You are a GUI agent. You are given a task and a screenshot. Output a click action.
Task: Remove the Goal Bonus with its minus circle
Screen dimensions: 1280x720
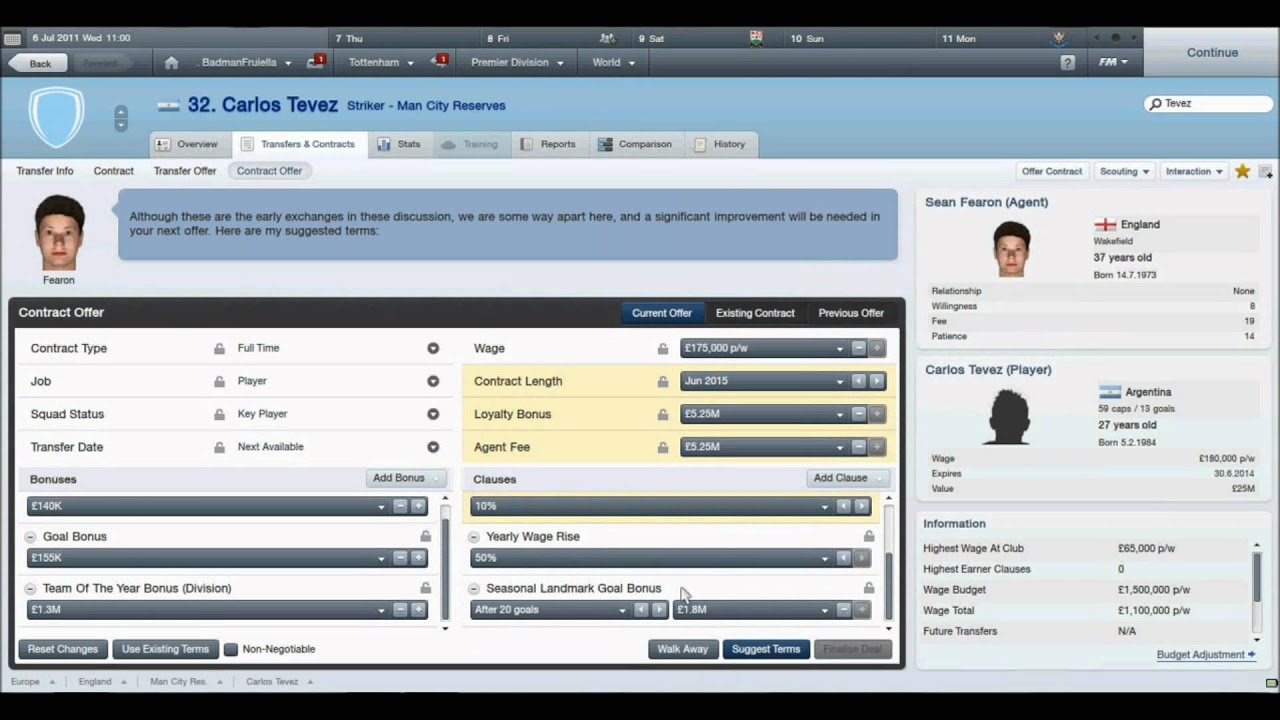click(30, 537)
